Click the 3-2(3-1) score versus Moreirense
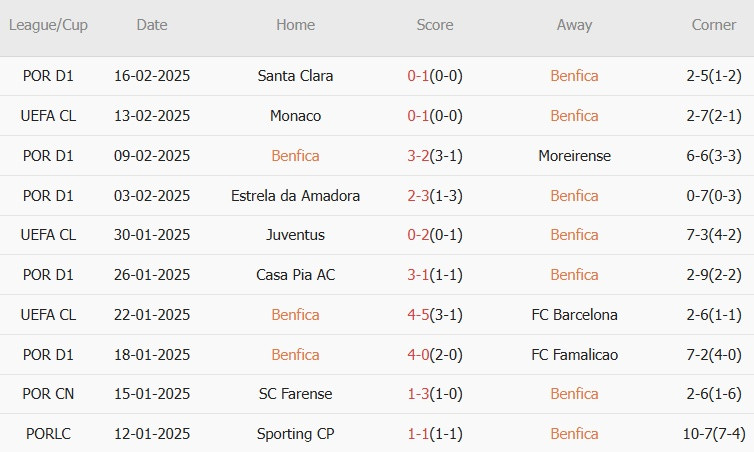 (435, 156)
